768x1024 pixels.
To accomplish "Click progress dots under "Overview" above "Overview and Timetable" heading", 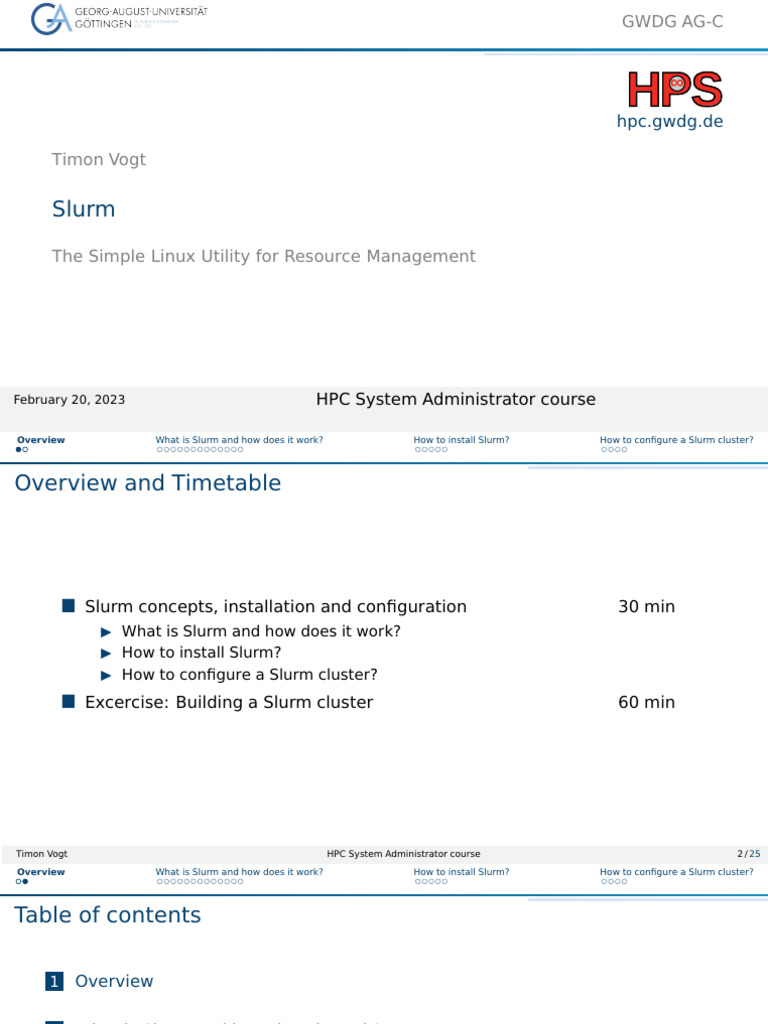I will [22, 450].
